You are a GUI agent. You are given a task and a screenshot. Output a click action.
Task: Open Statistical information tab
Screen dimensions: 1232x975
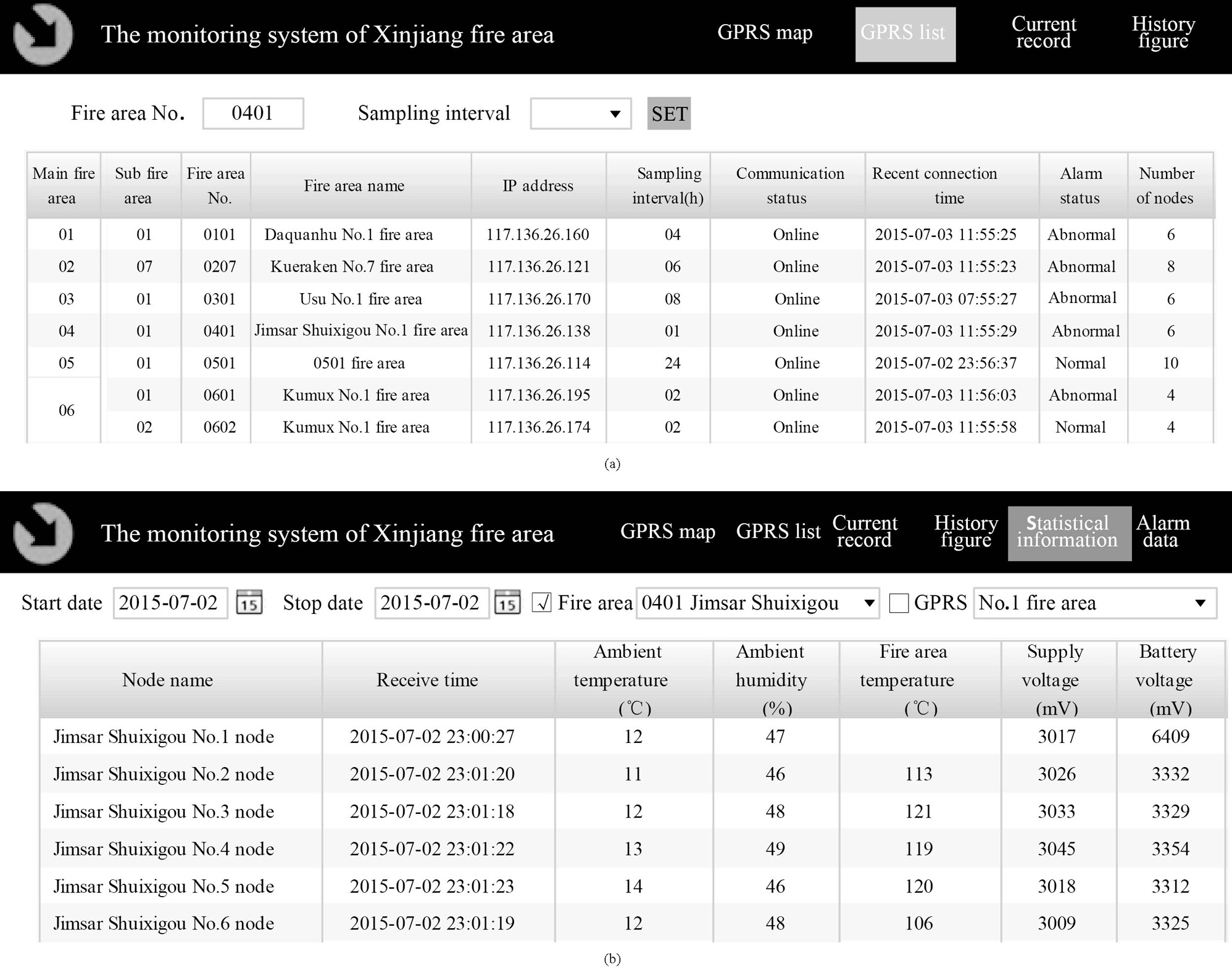tap(1069, 533)
